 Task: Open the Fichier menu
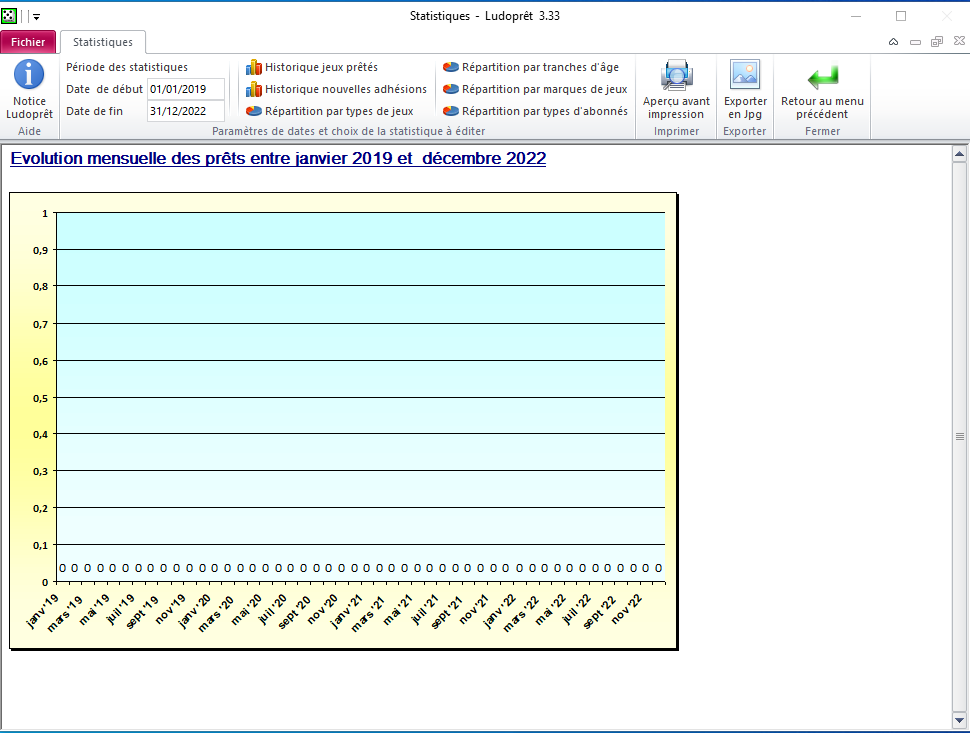click(28, 42)
